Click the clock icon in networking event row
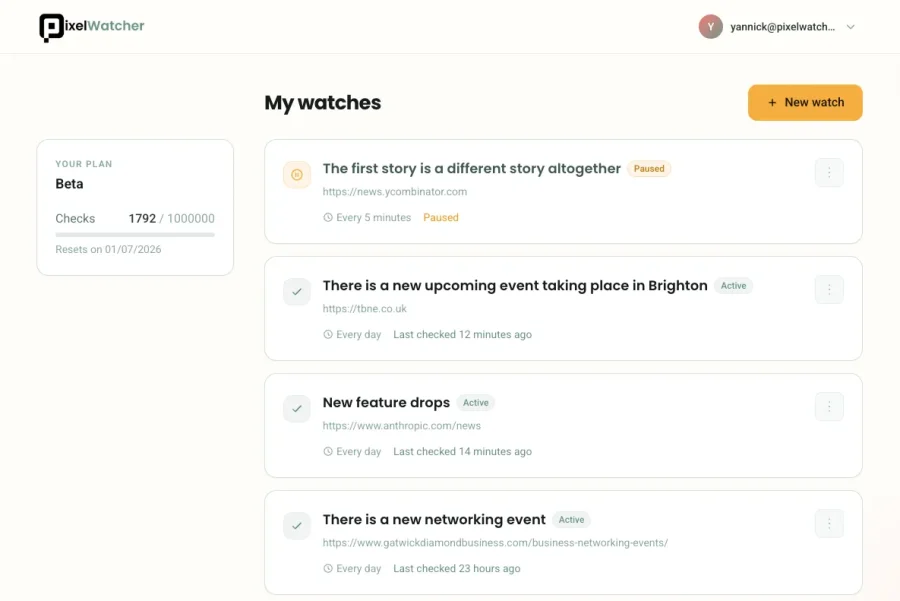This screenshot has height=601, width=900. [328, 569]
